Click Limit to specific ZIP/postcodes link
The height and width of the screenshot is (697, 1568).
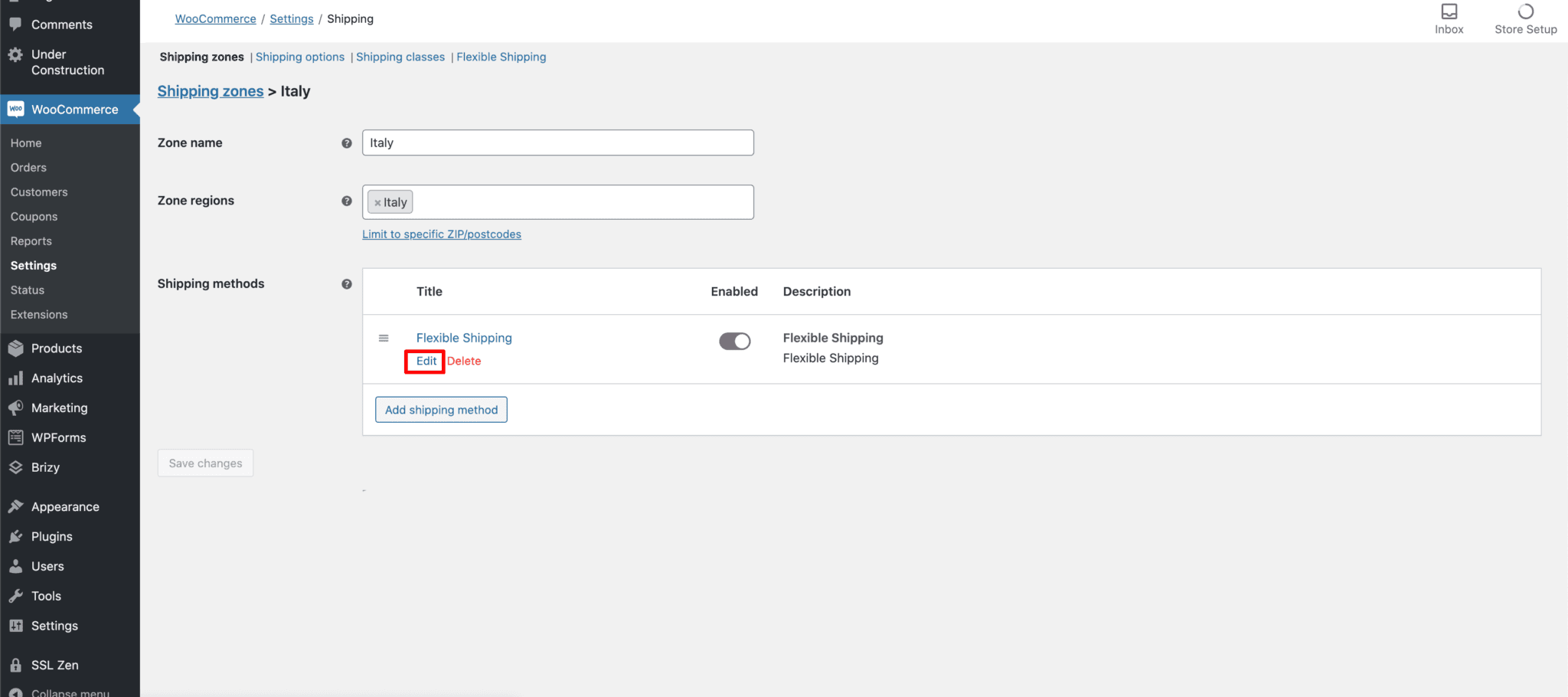click(x=442, y=234)
